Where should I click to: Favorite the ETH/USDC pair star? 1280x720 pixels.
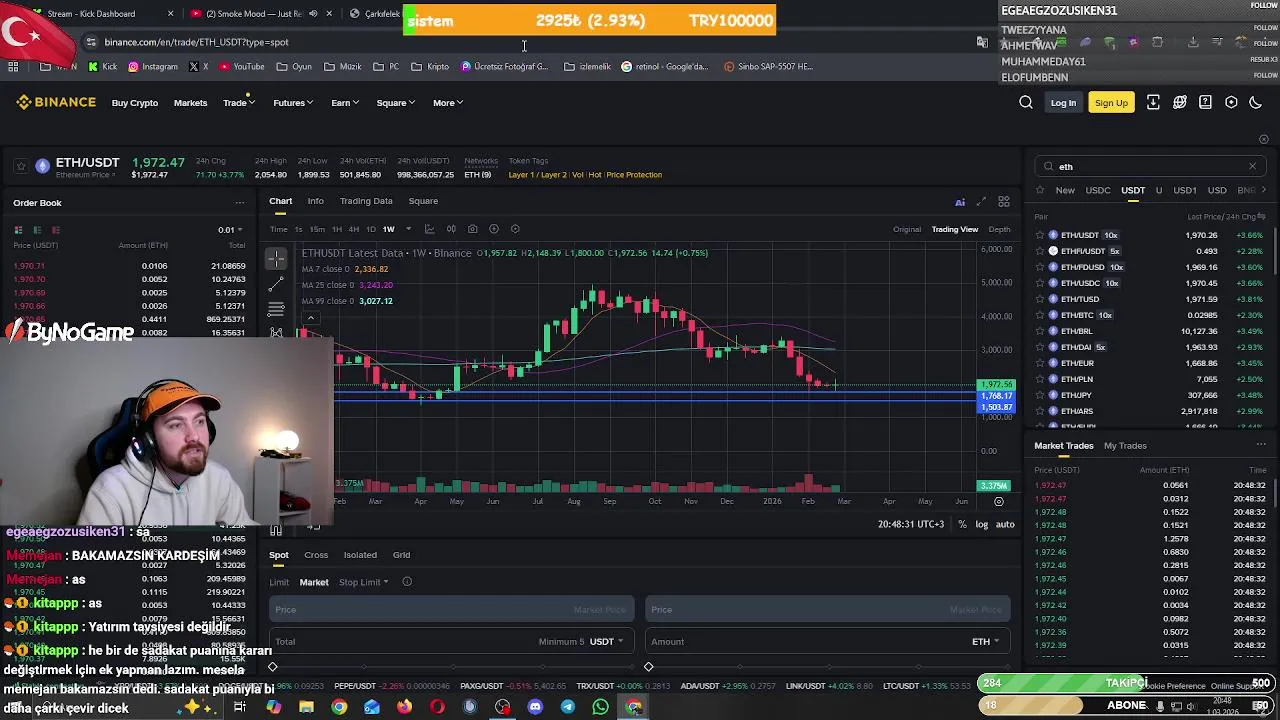pos(1040,283)
